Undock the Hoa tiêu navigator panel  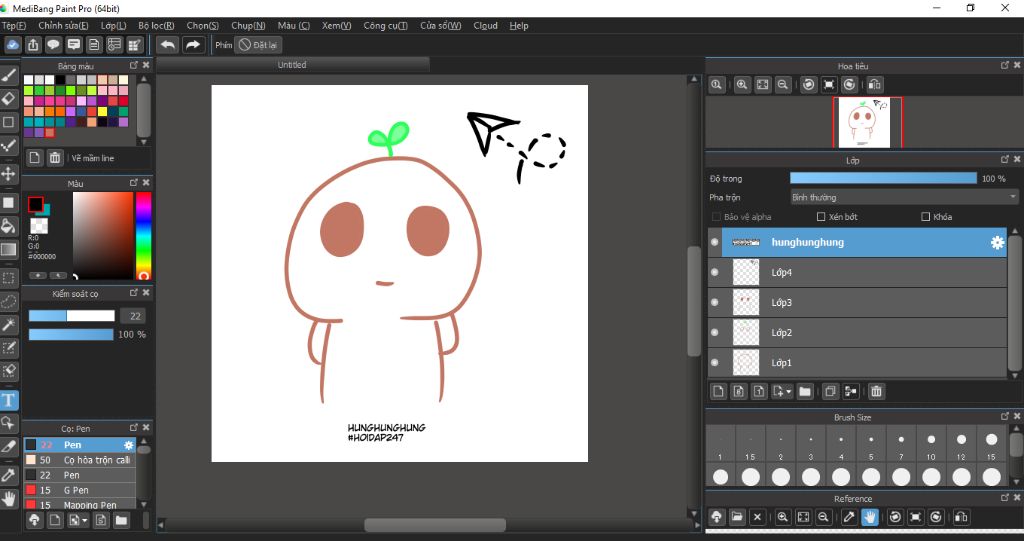[x=1004, y=65]
